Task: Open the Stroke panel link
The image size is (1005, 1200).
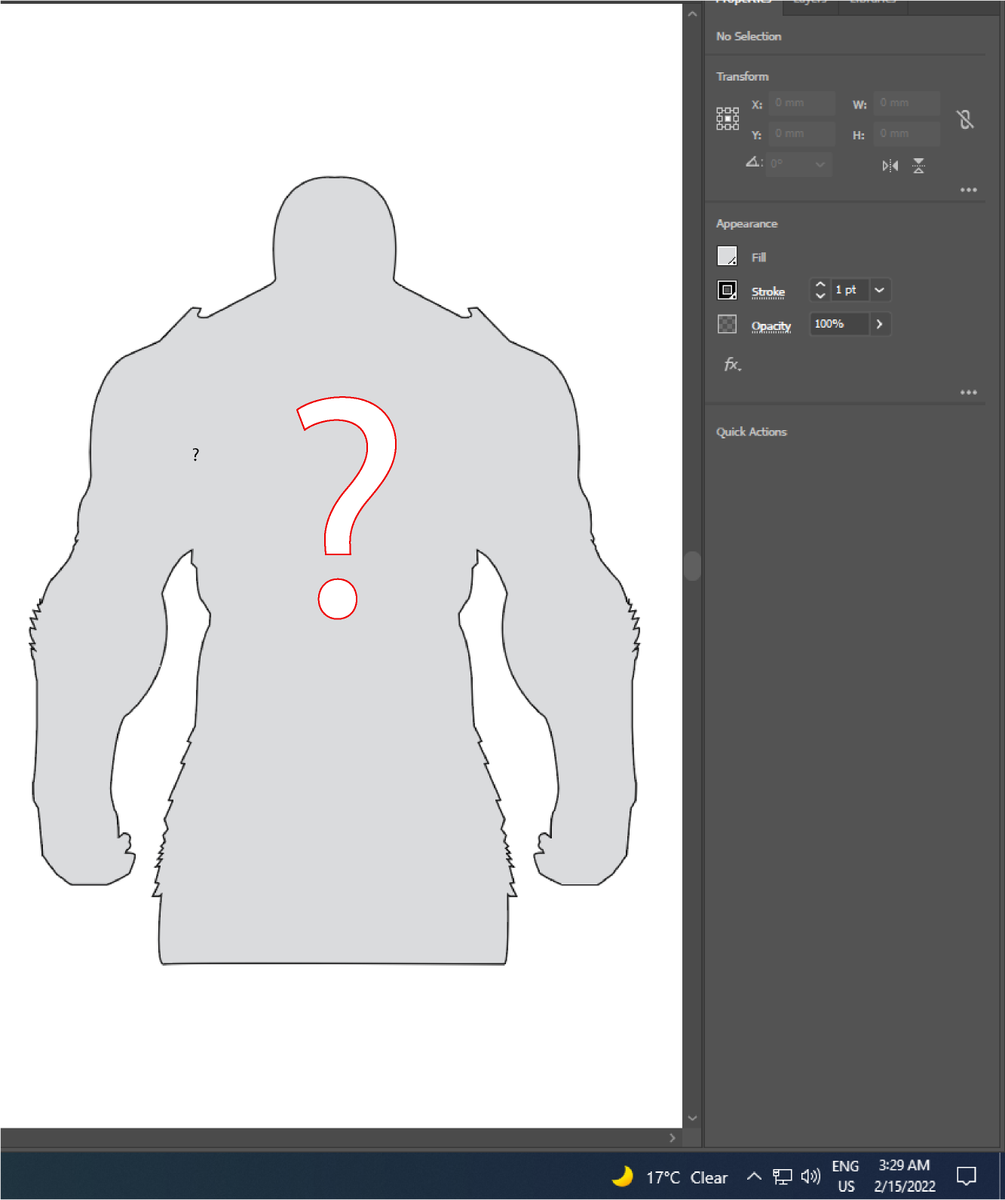Action: pyautogui.click(x=768, y=292)
